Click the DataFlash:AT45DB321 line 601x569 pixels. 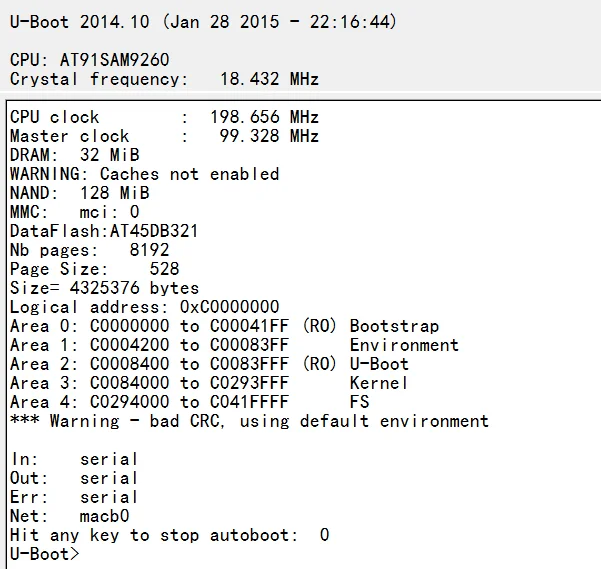[x=104, y=231]
